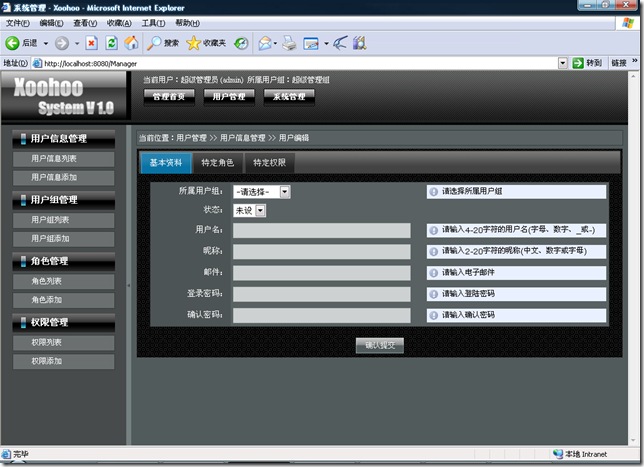Viewport: 644px width, 467px height.
Task: Click the Print icon in toolbar
Action: [289, 43]
